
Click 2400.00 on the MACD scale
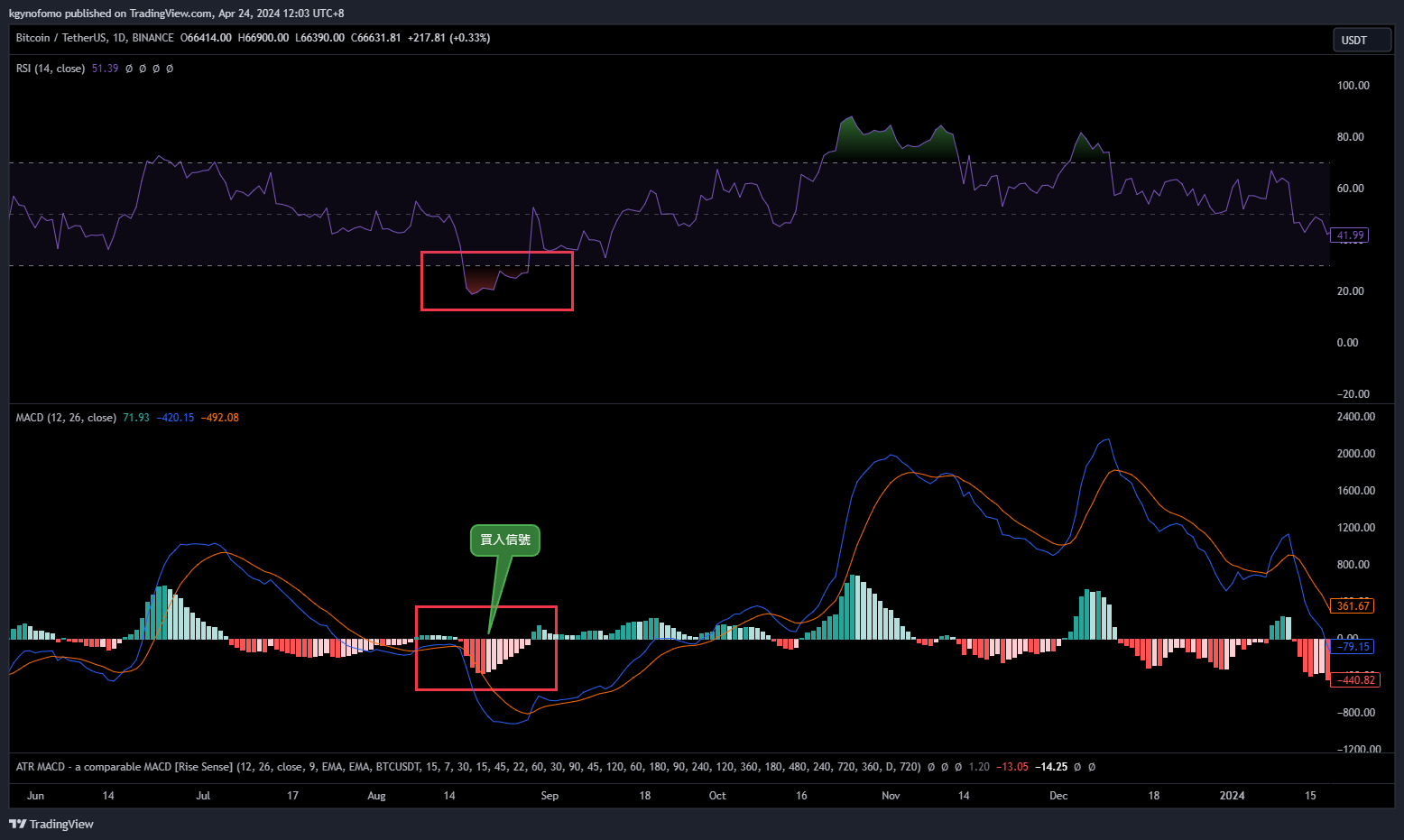point(1356,417)
